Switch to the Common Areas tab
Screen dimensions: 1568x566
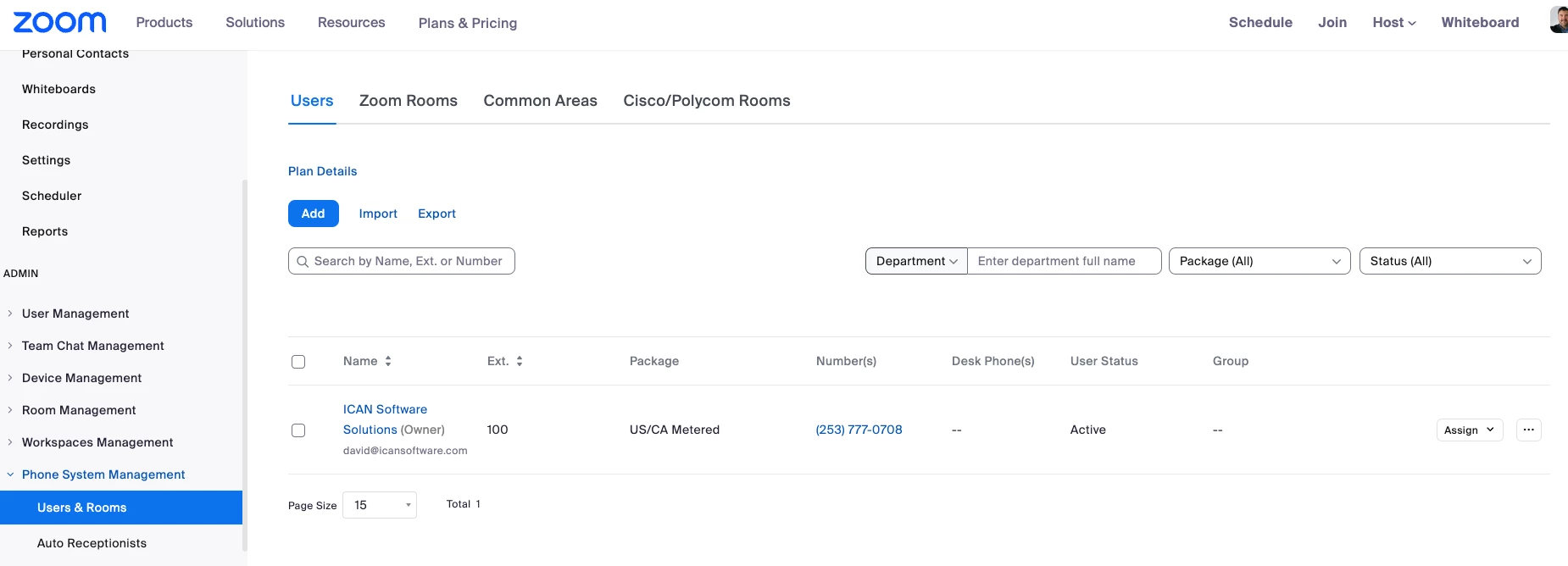(x=540, y=101)
